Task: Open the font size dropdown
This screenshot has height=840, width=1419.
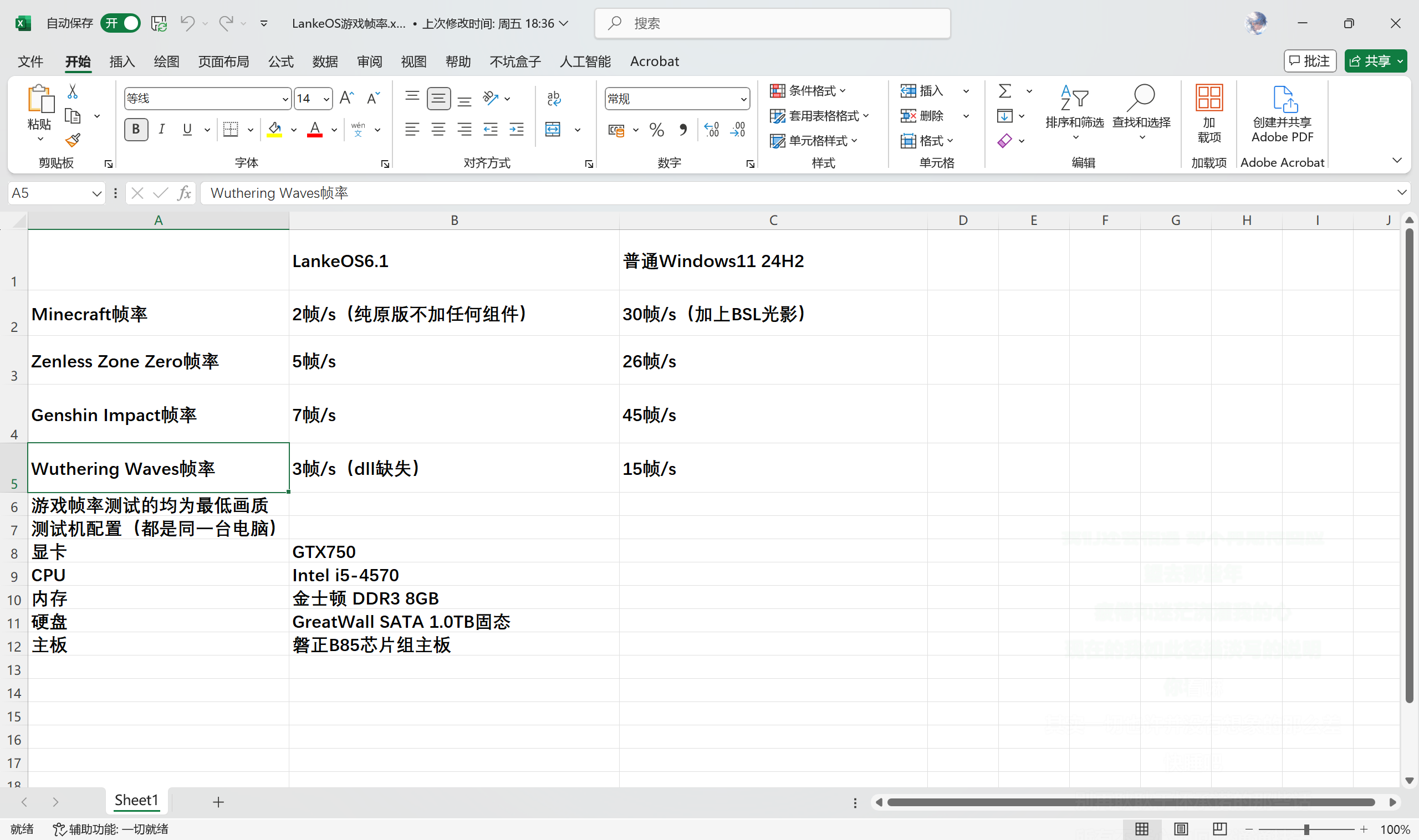Action: point(326,99)
